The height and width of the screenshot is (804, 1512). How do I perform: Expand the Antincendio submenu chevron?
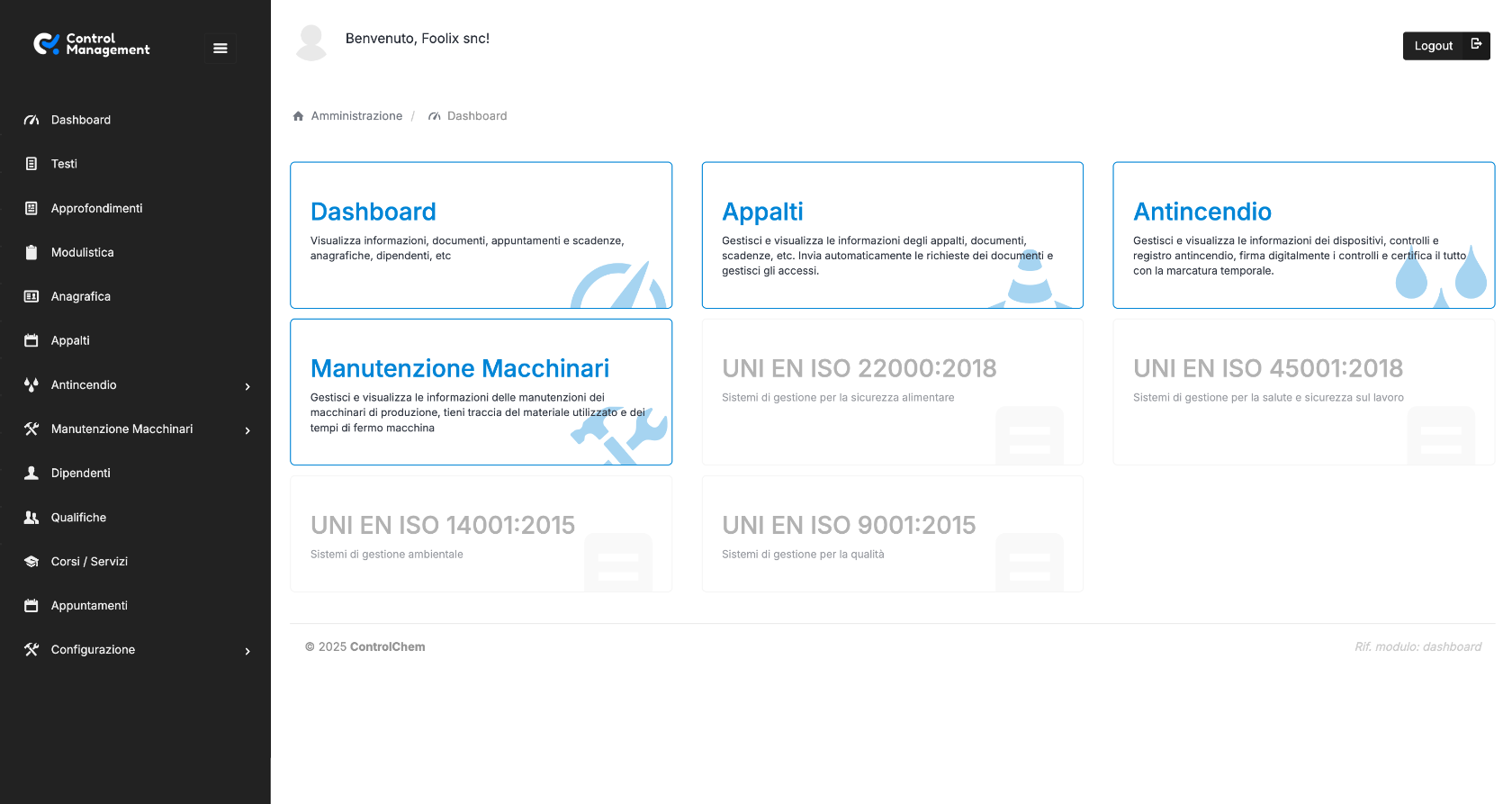click(247, 386)
